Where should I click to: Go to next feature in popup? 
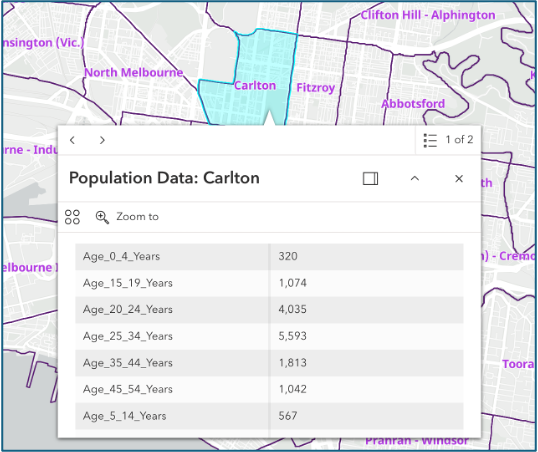pyautogui.click(x=102, y=140)
